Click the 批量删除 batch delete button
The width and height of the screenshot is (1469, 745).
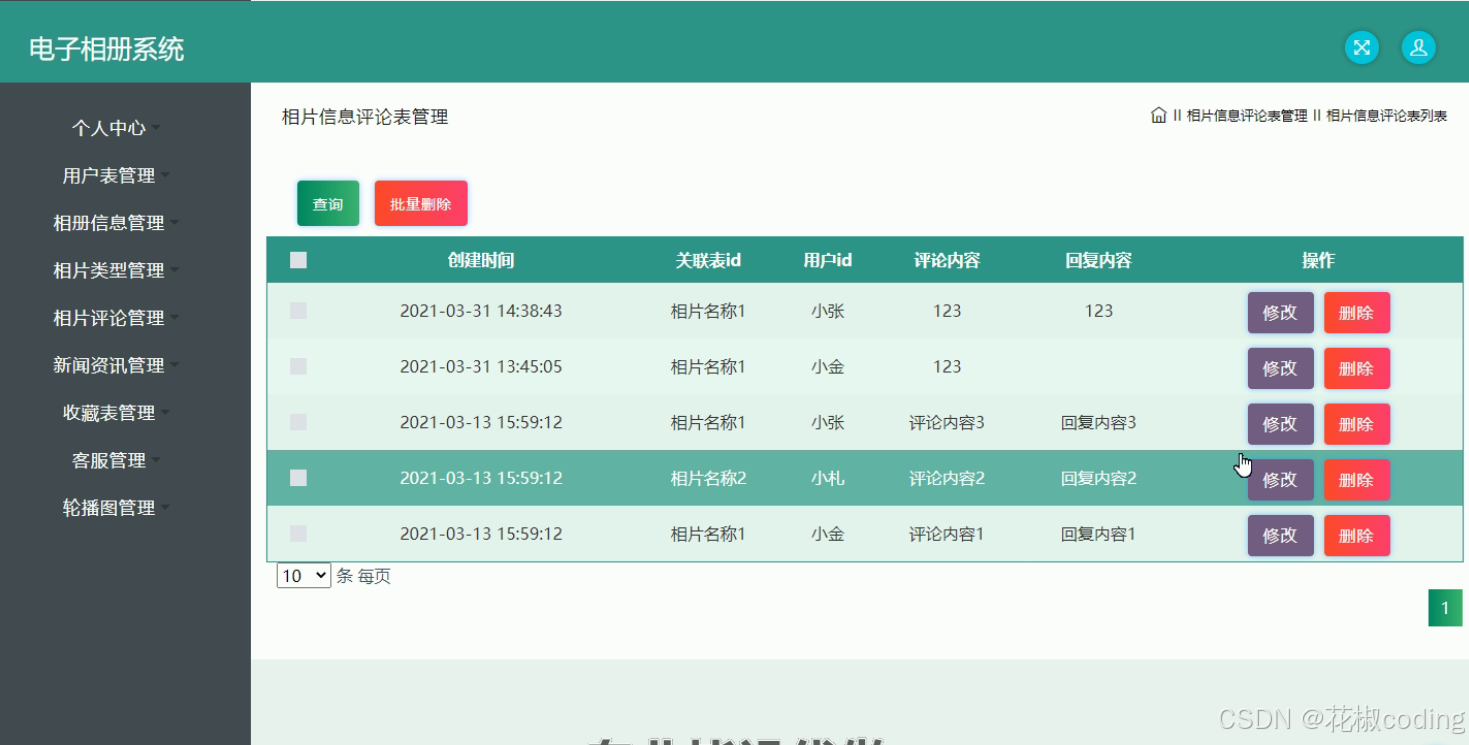coord(421,204)
